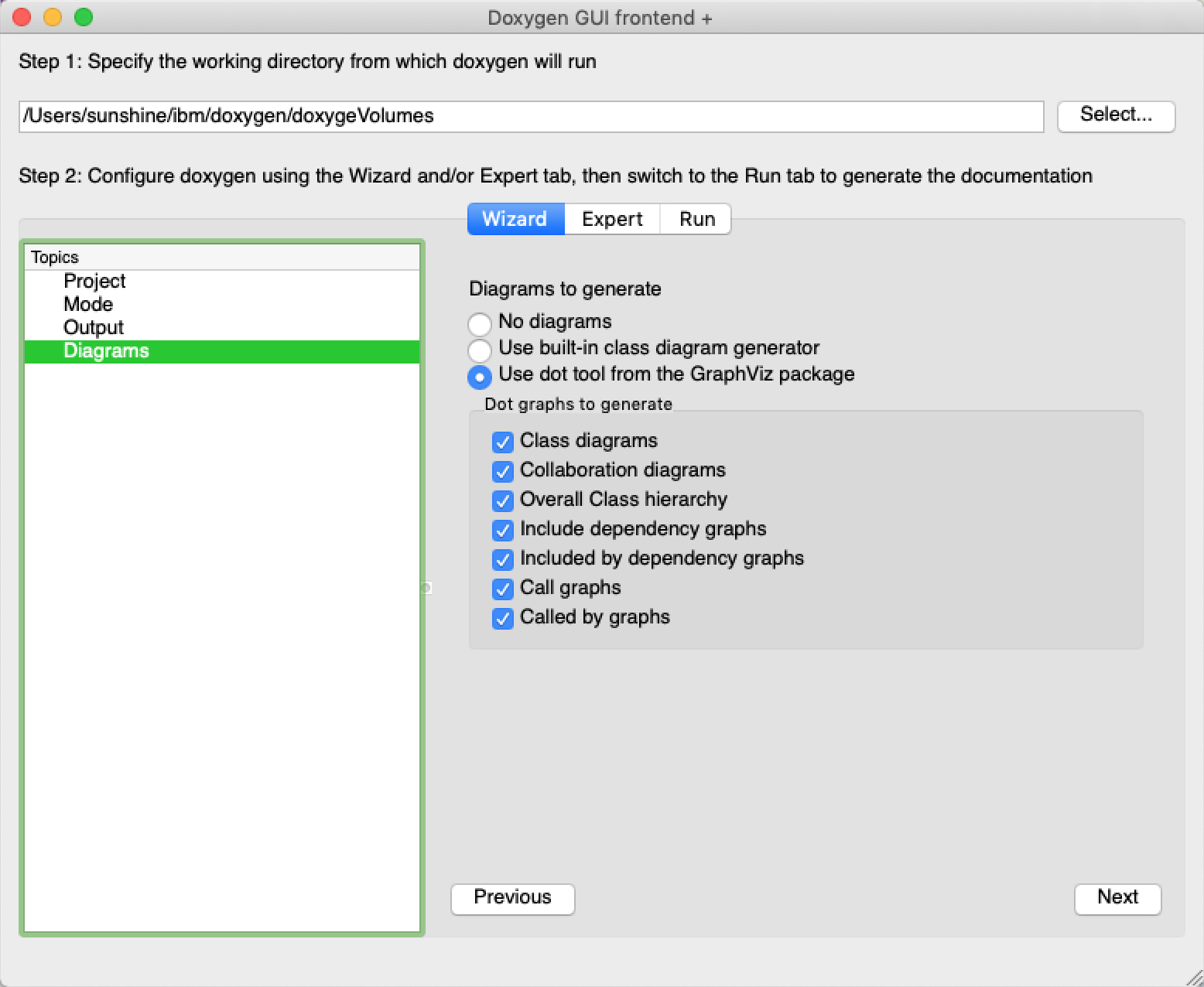Switch to the Run tab
1204x987 pixels.
pos(696,219)
